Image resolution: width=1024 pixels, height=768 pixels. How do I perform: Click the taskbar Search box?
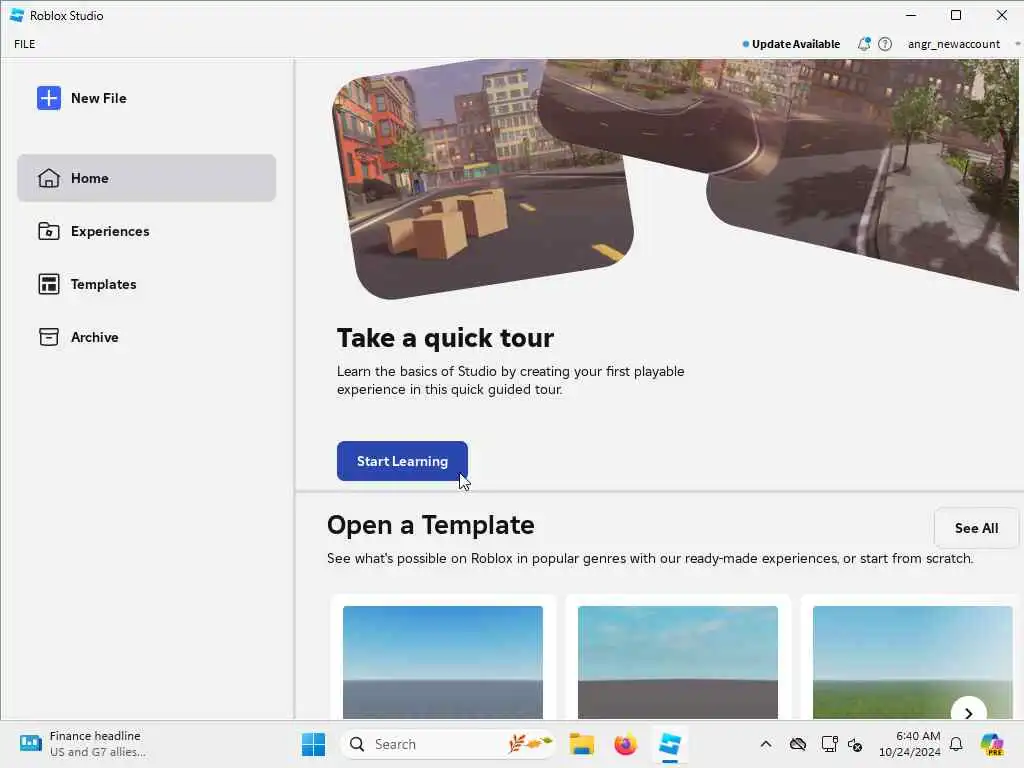(x=448, y=744)
